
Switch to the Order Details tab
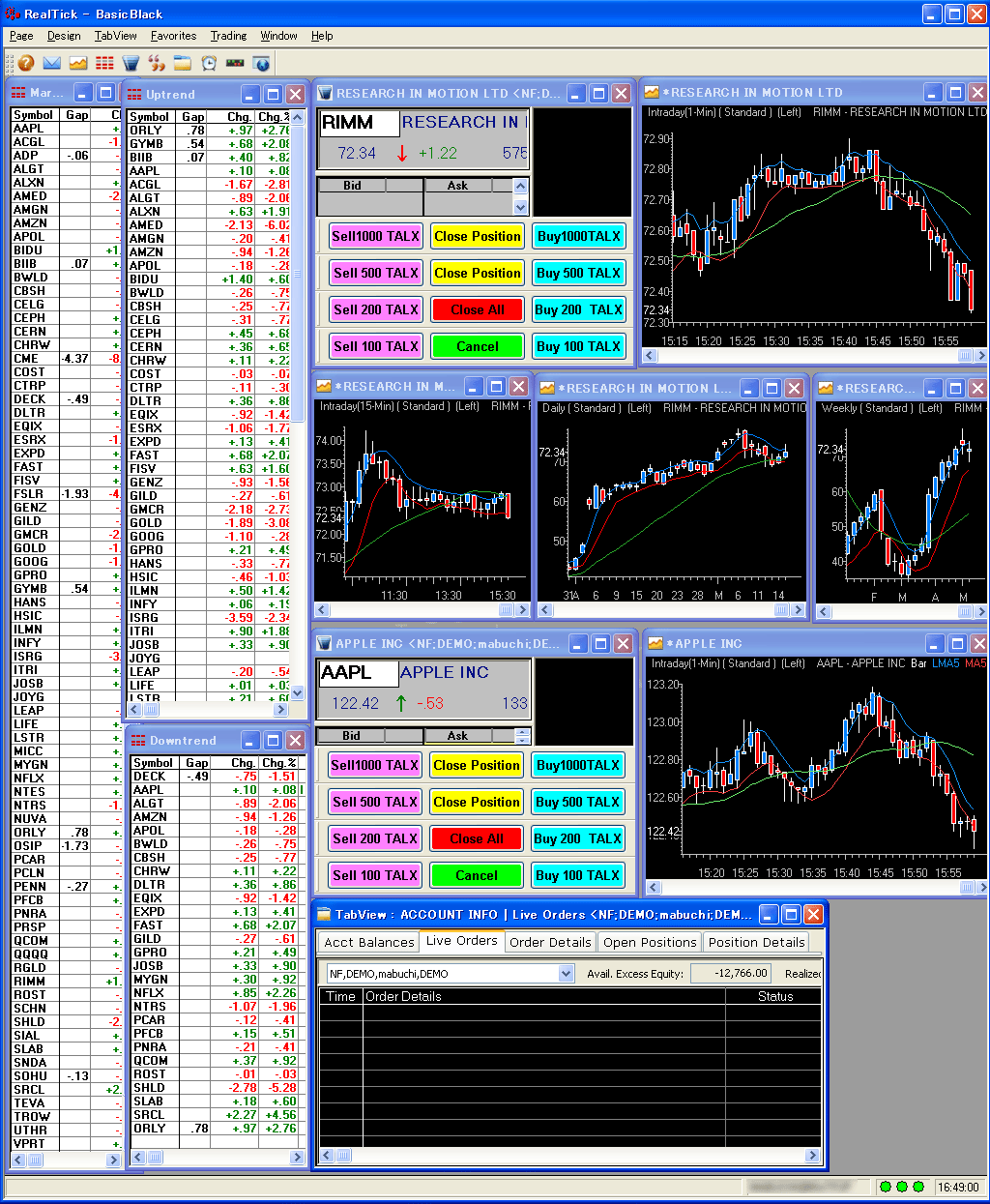tap(550, 942)
